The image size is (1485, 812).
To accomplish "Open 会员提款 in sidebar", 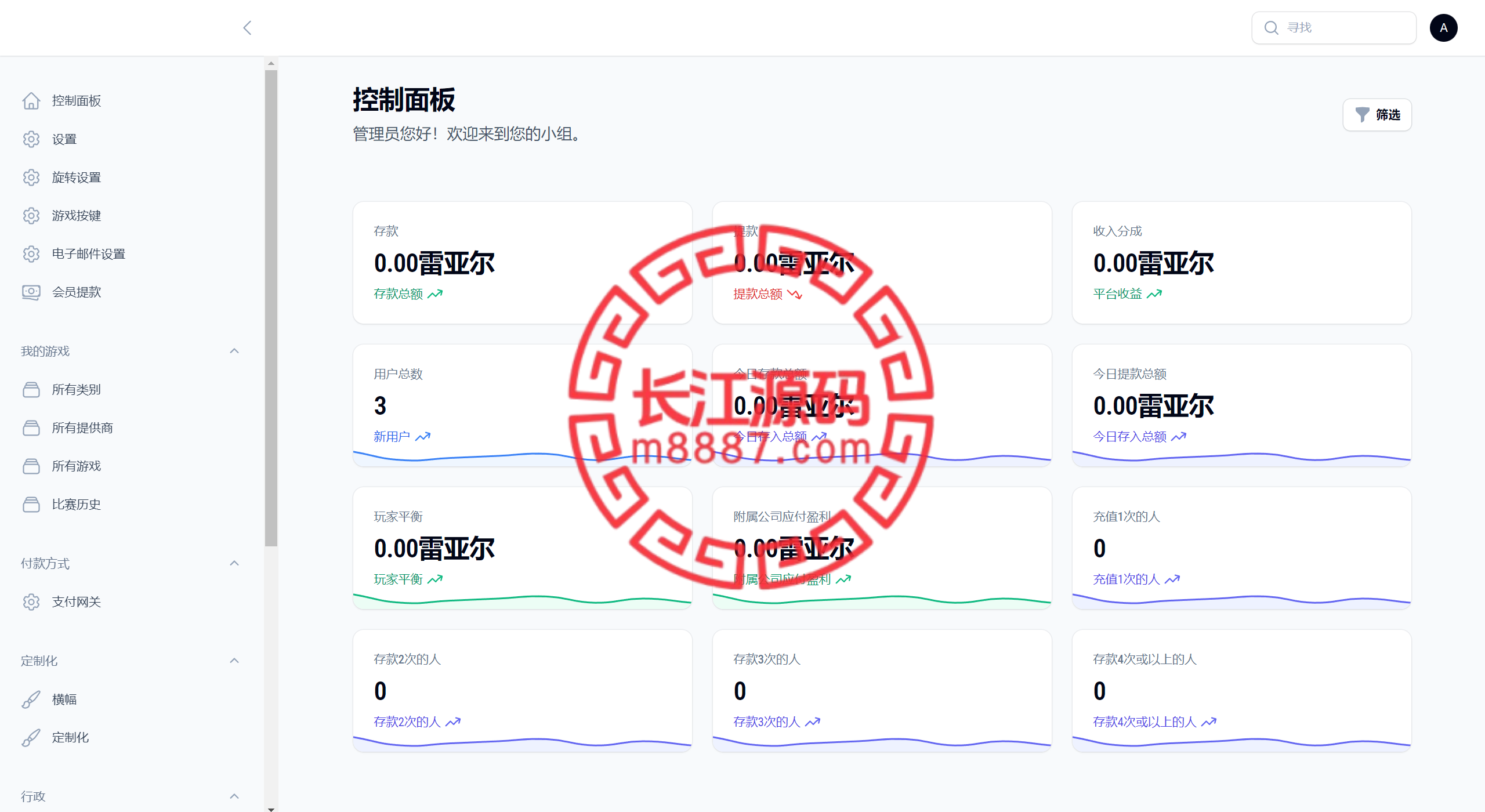I will pos(77,292).
